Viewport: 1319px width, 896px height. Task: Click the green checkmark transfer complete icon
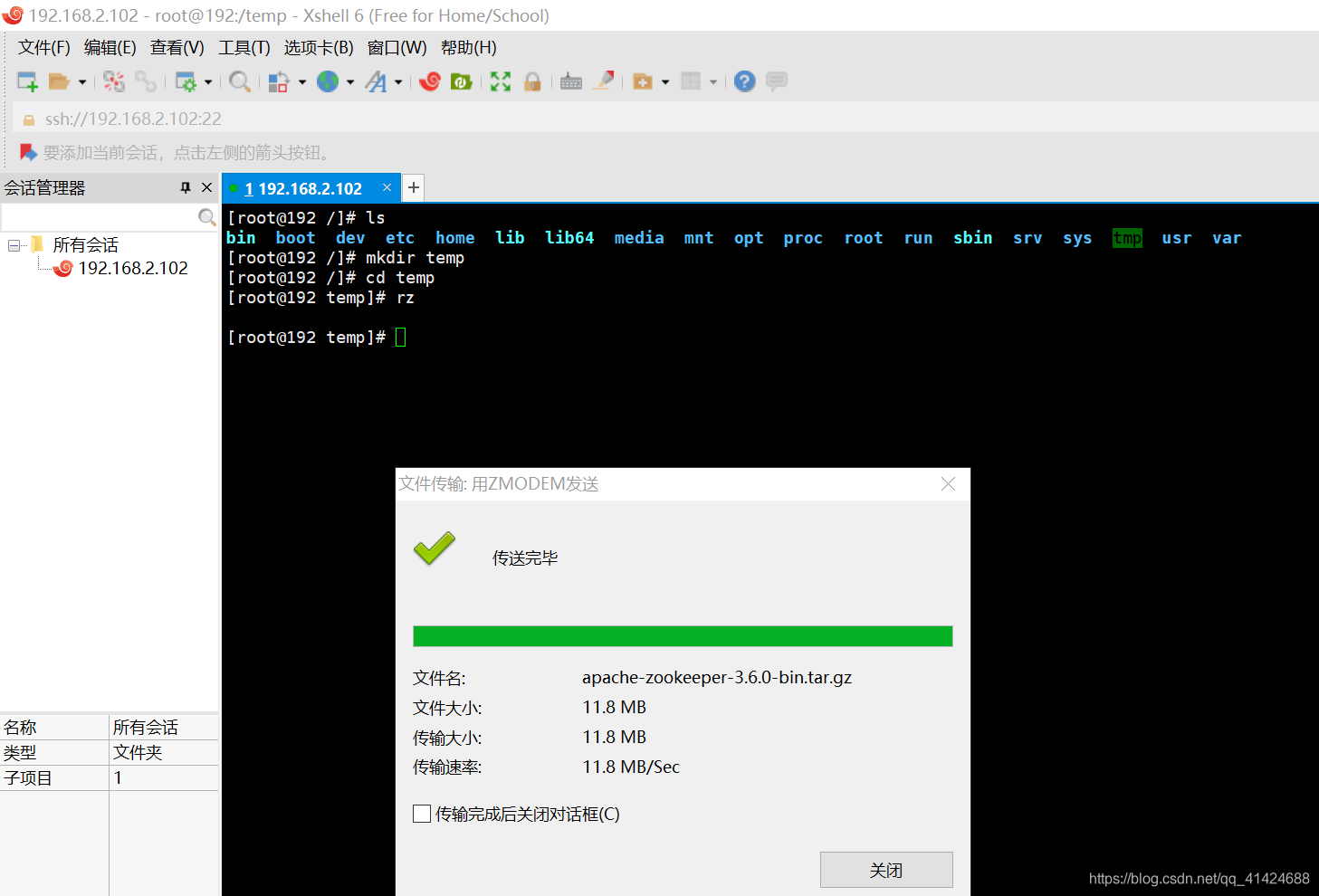tap(435, 548)
